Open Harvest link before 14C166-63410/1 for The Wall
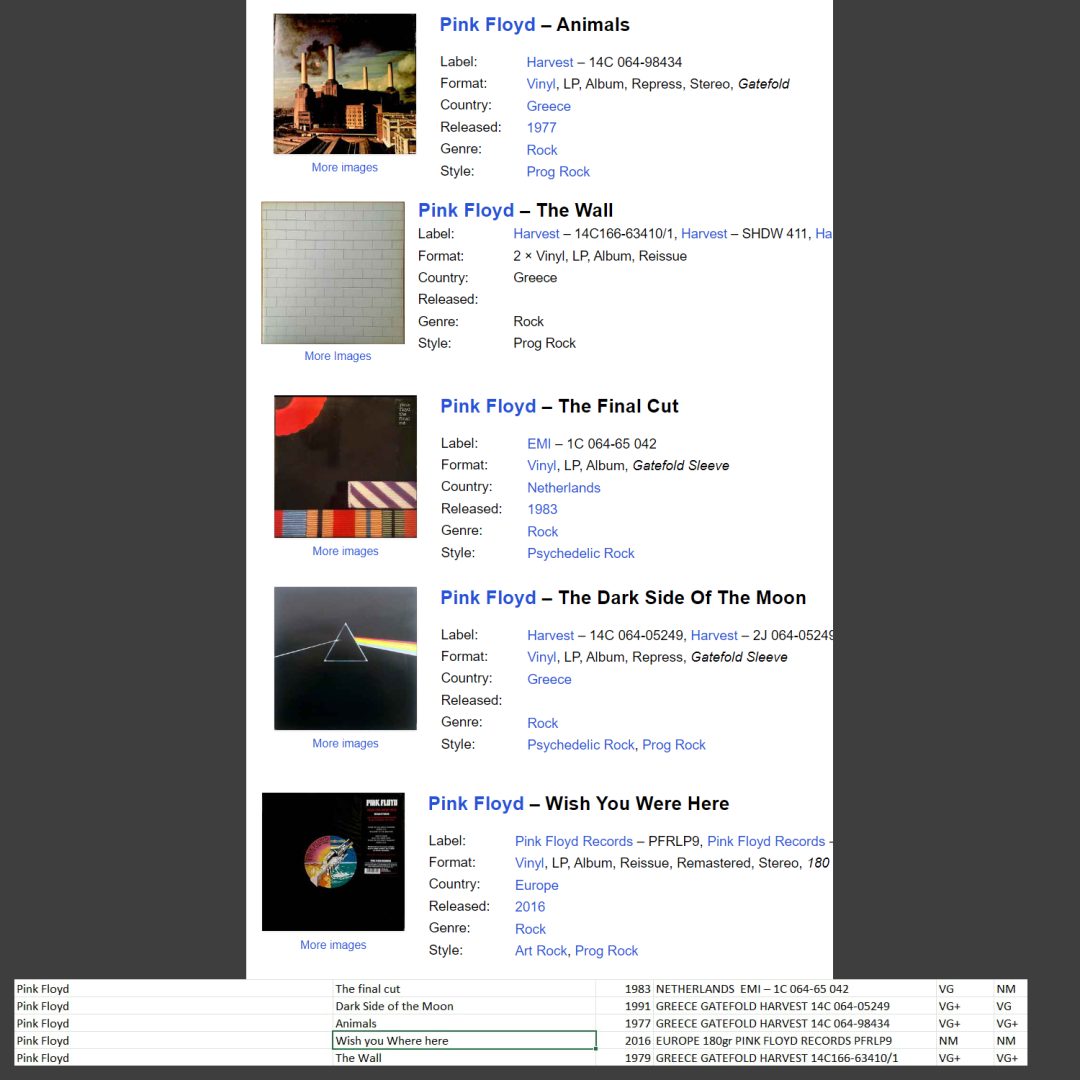This screenshot has width=1080, height=1080. coord(536,233)
